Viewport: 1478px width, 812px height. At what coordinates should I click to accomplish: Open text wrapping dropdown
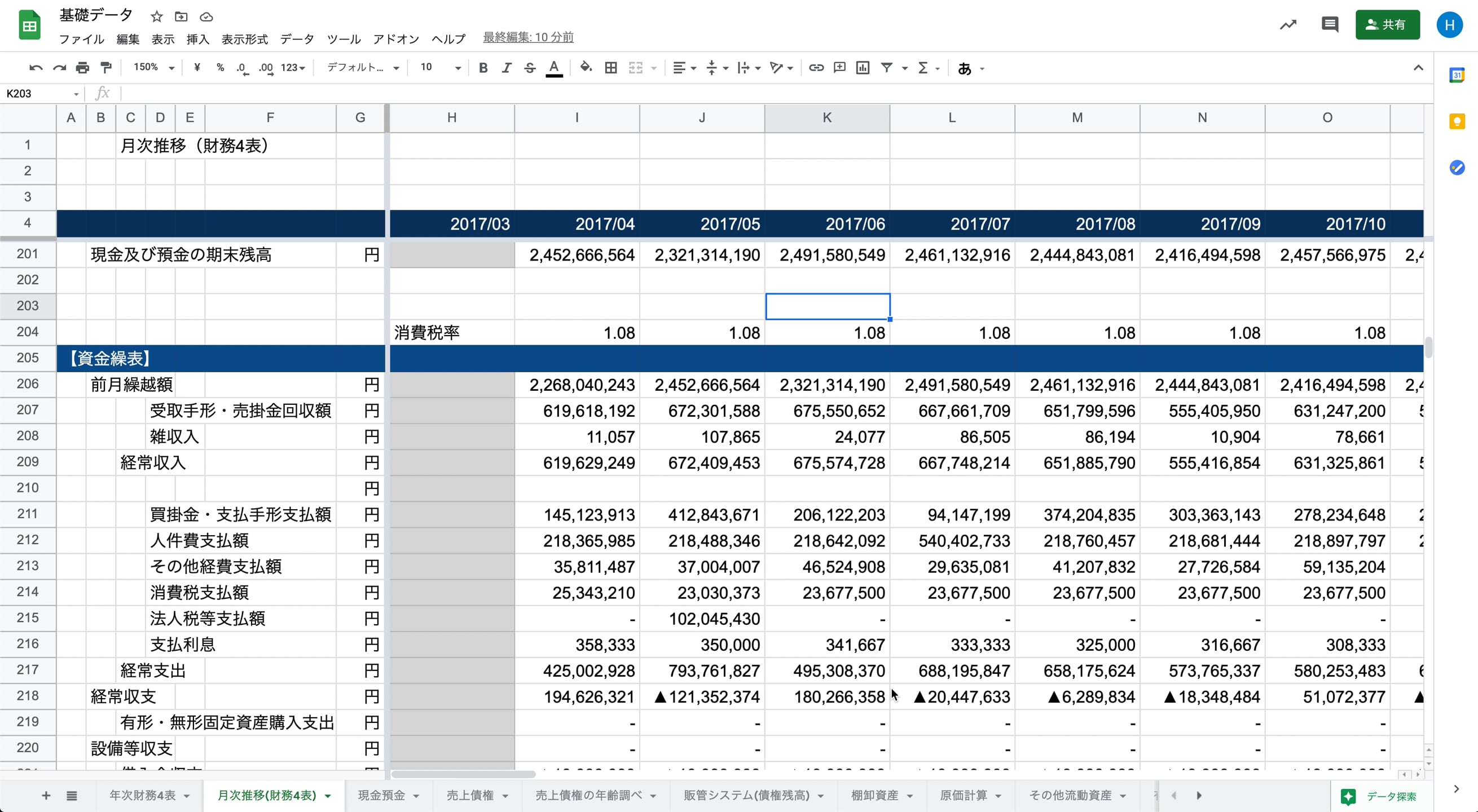[749, 68]
